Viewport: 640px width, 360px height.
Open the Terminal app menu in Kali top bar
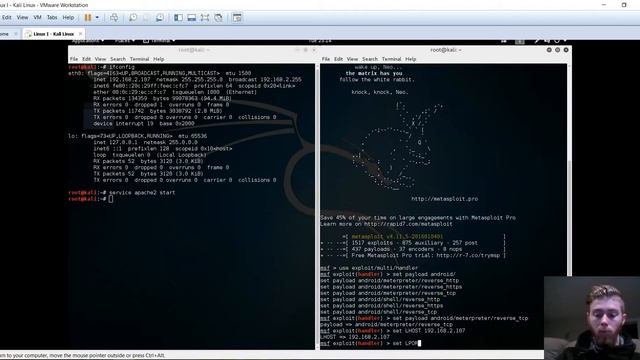[159, 41]
